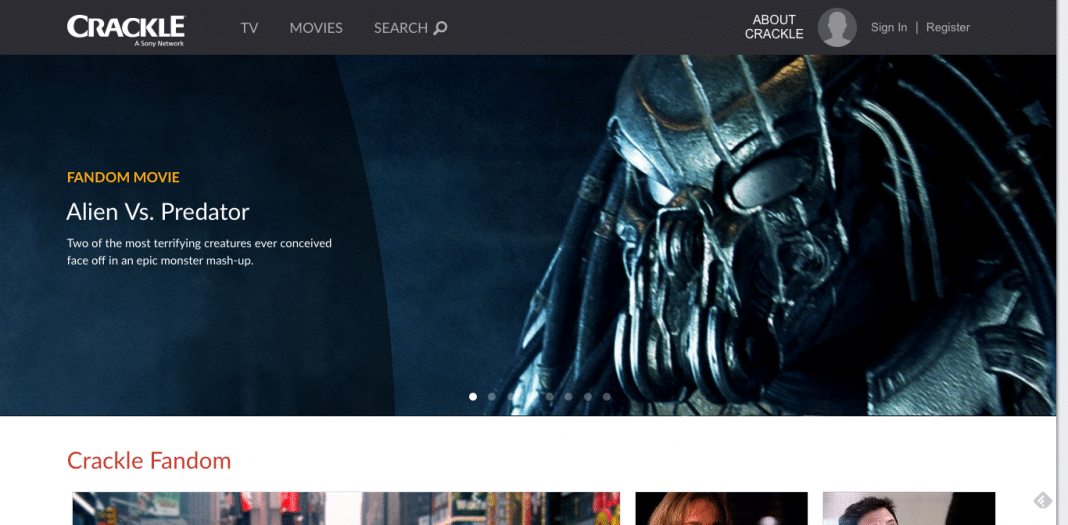
Task: Open the Alien Vs. Predator title
Action: coord(158,212)
